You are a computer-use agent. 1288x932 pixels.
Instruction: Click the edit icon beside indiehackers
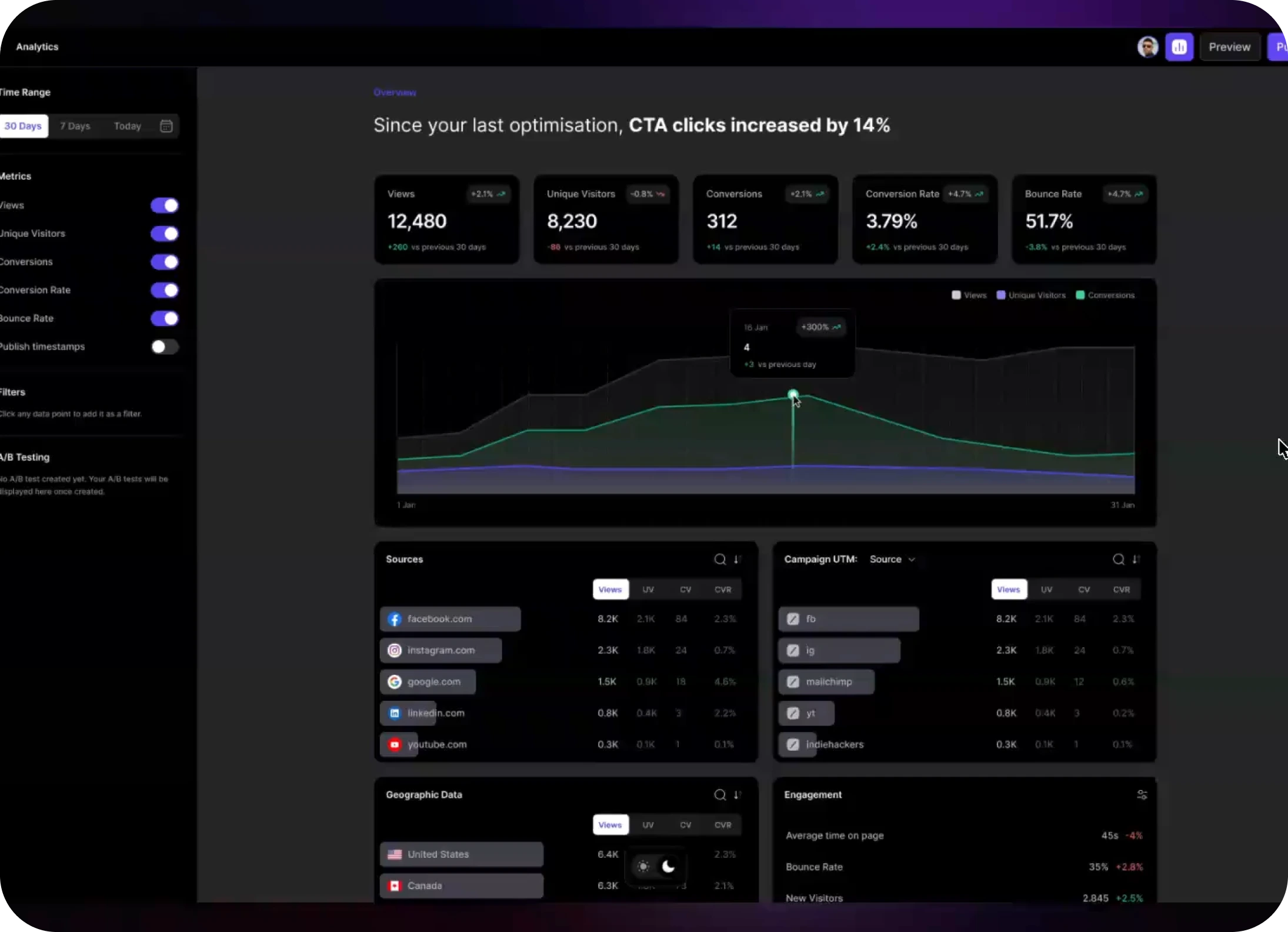tap(793, 744)
